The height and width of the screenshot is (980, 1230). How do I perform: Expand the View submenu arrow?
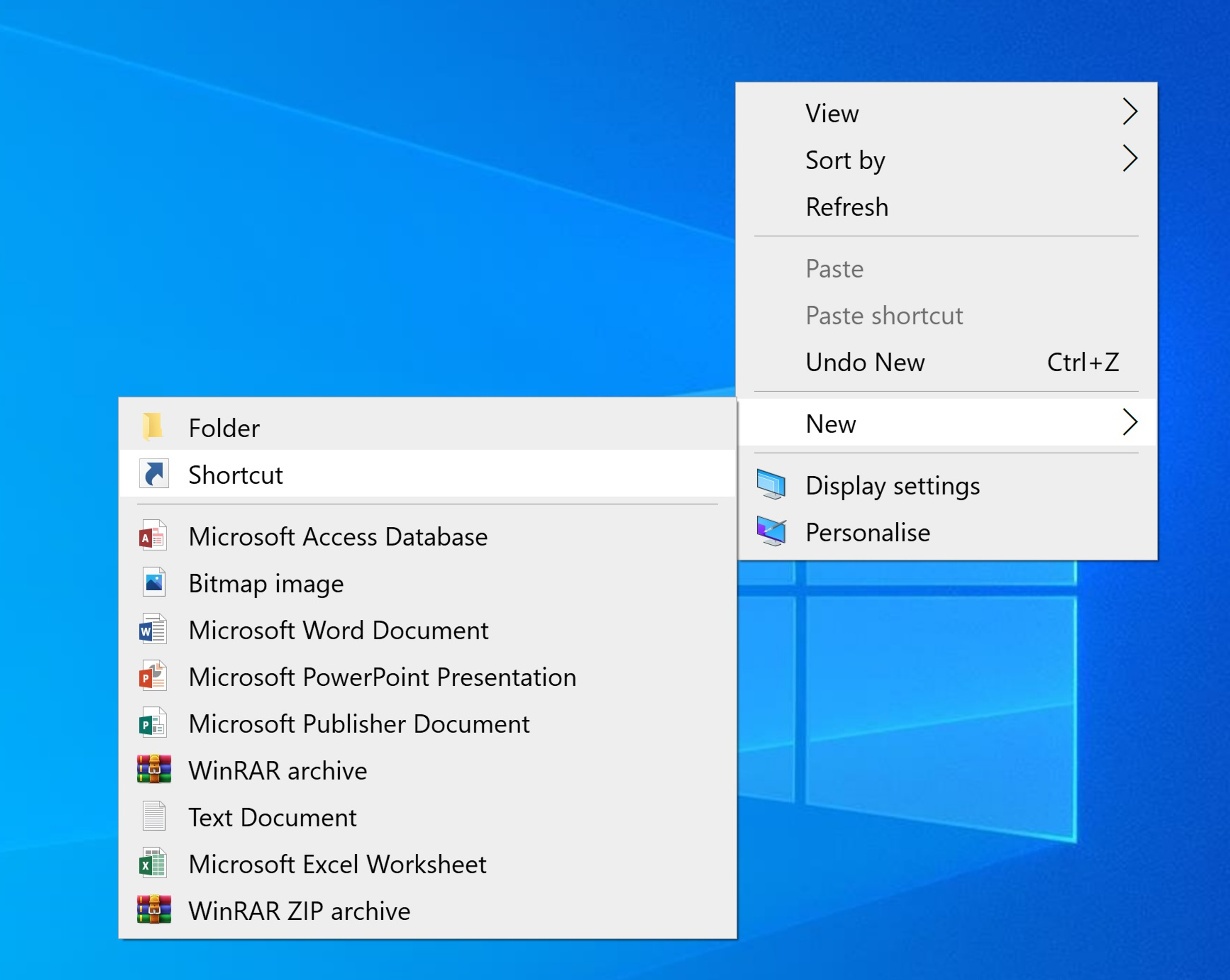(1130, 112)
